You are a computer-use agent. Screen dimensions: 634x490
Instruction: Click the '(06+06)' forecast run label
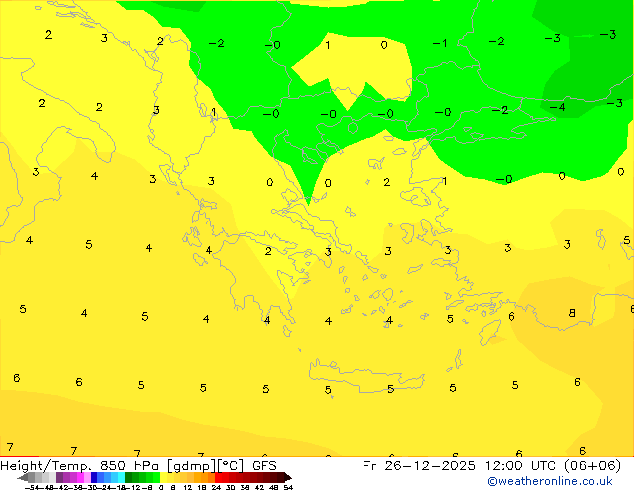tap(592, 466)
